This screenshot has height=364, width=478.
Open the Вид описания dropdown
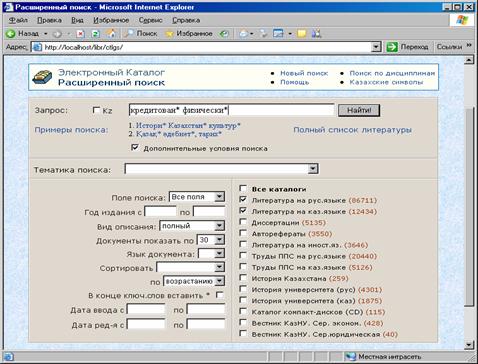(x=219, y=226)
